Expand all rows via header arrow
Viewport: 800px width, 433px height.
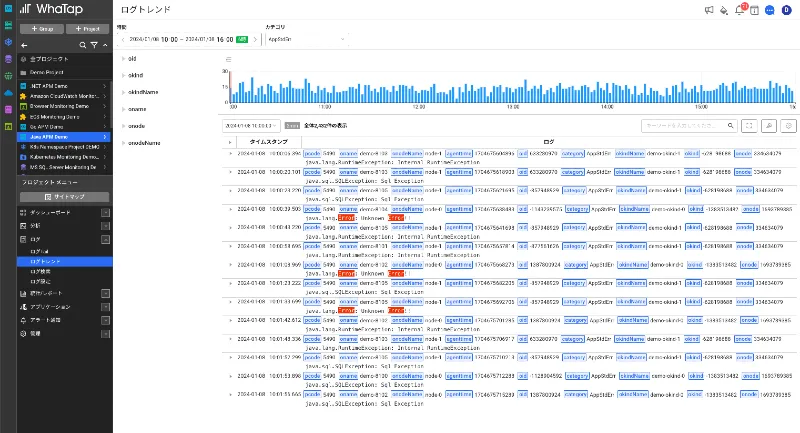point(230,142)
